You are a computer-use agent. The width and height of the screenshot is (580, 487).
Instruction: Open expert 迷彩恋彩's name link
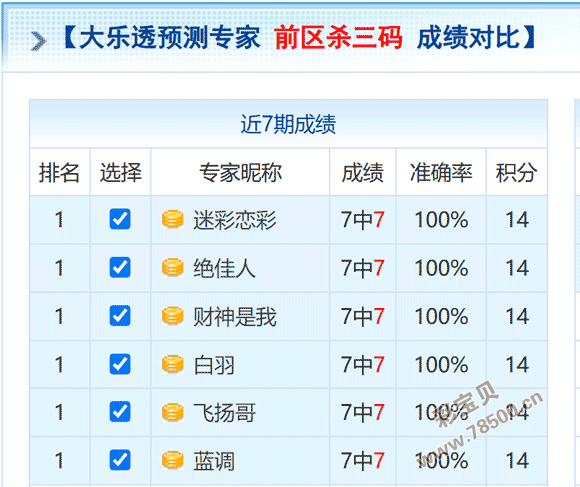click(x=235, y=220)
